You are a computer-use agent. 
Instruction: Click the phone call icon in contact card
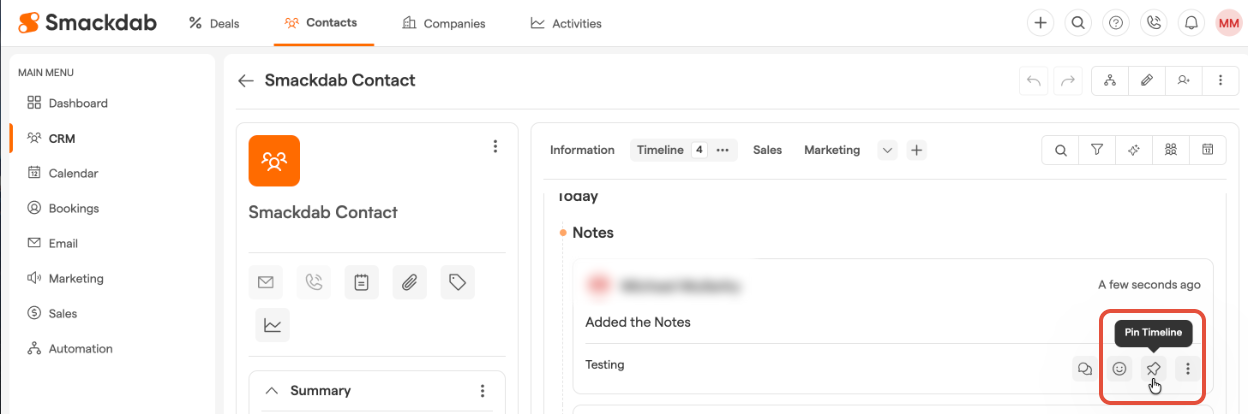pyautogui.click(x=314, y=283)
